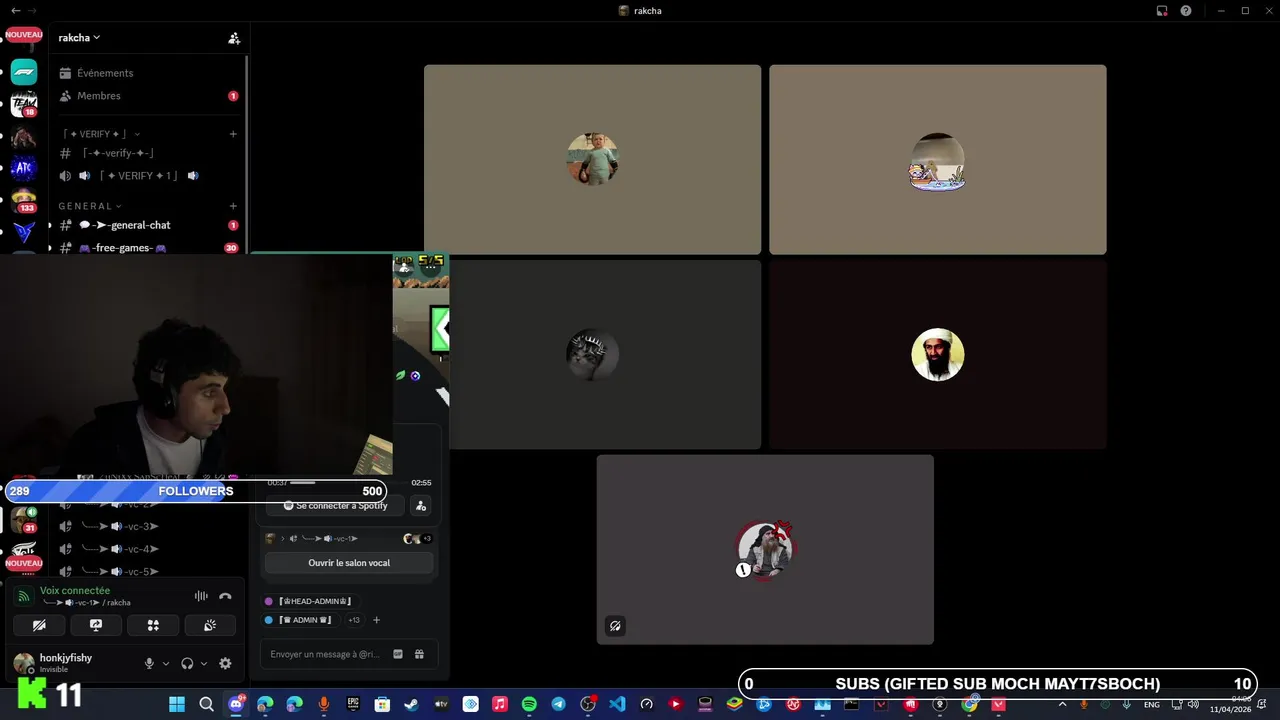Toggle the camera on
Image resolution: width=1280 pixels, height=720 pixels.
[39, 625]
